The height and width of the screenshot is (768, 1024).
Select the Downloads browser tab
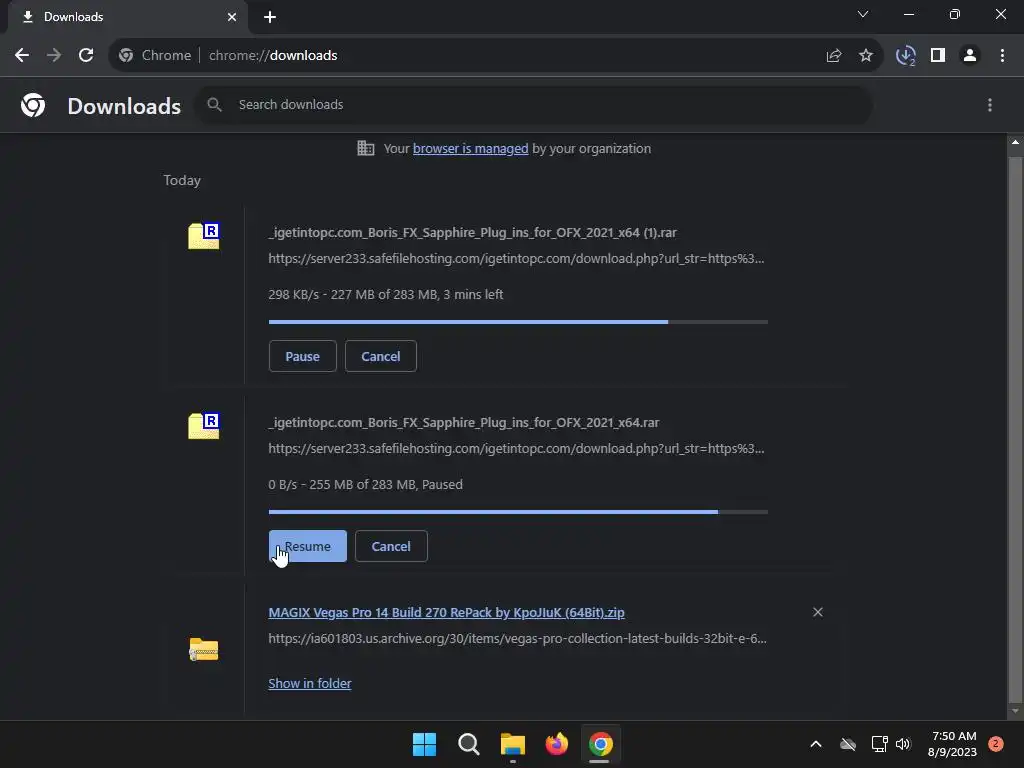click(127, 17)
